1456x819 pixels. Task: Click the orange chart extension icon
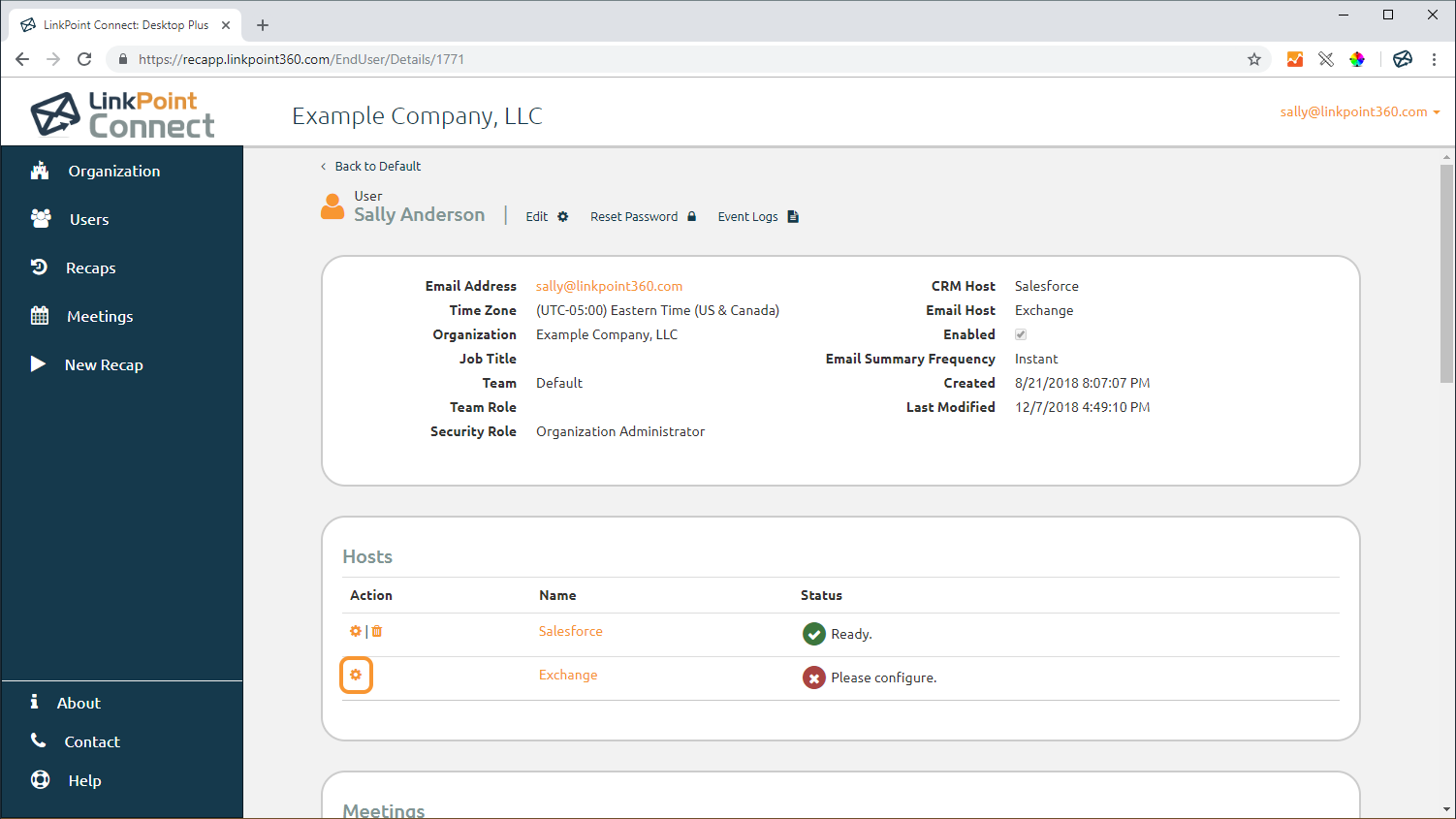(1295, 59)
